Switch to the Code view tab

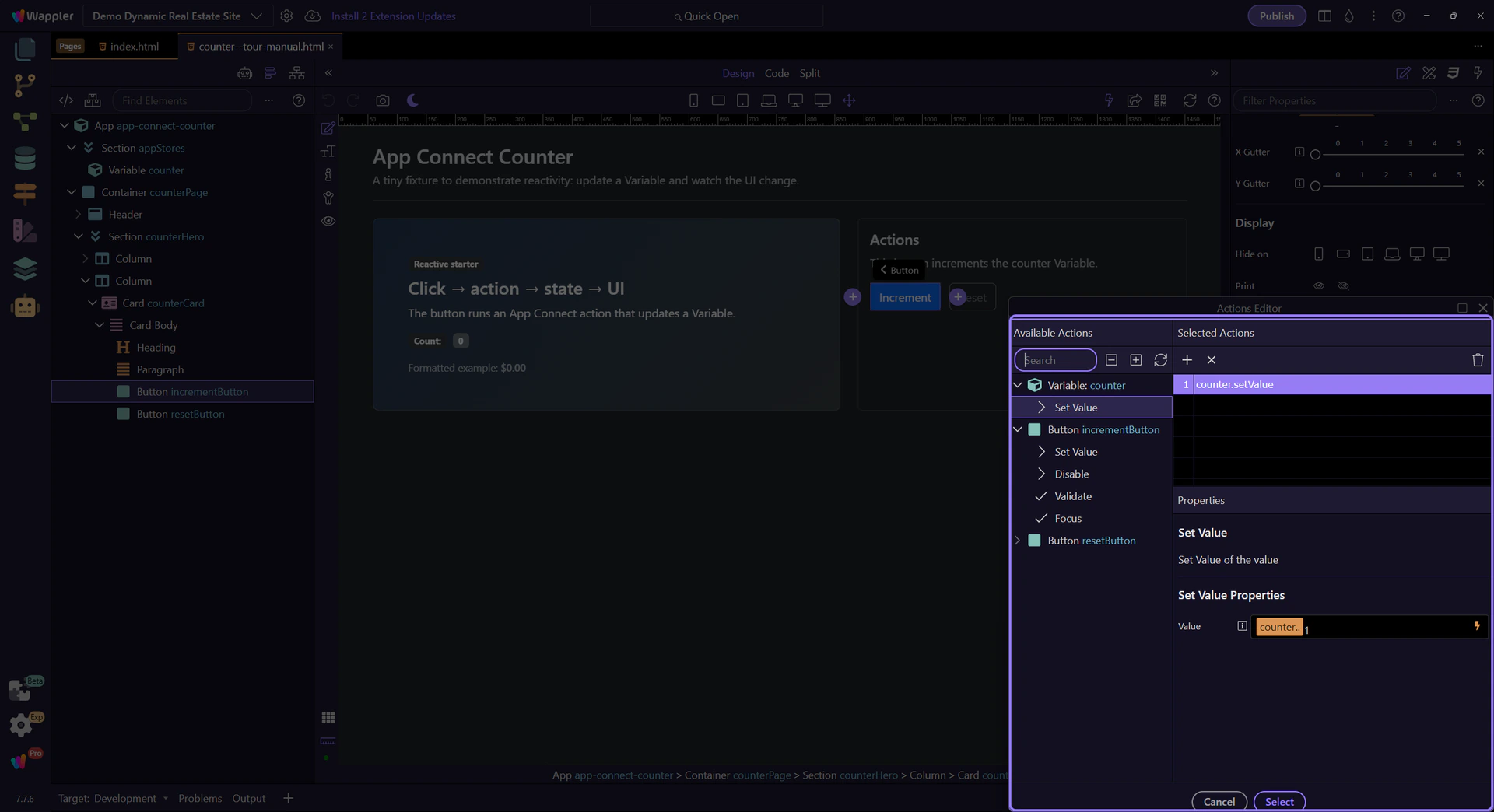pyautogui.click(x=776, y=73)
